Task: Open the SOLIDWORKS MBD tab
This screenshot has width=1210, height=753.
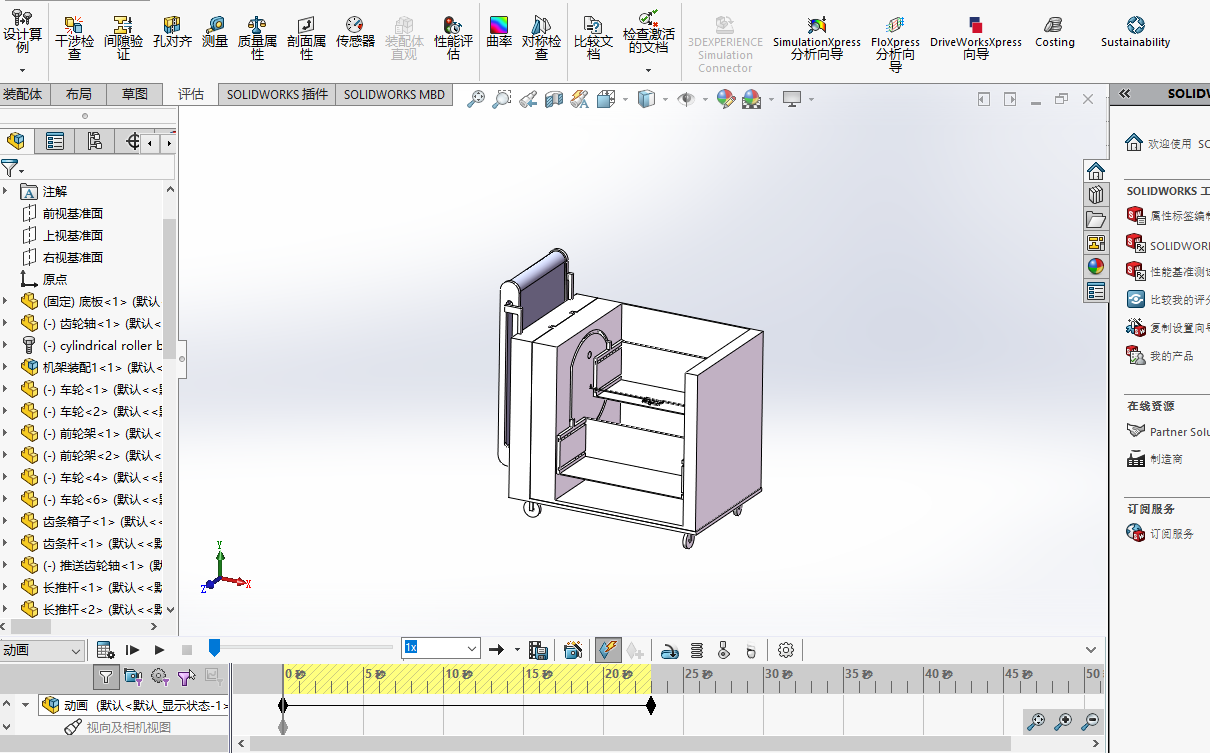Action: pos(394,95)
